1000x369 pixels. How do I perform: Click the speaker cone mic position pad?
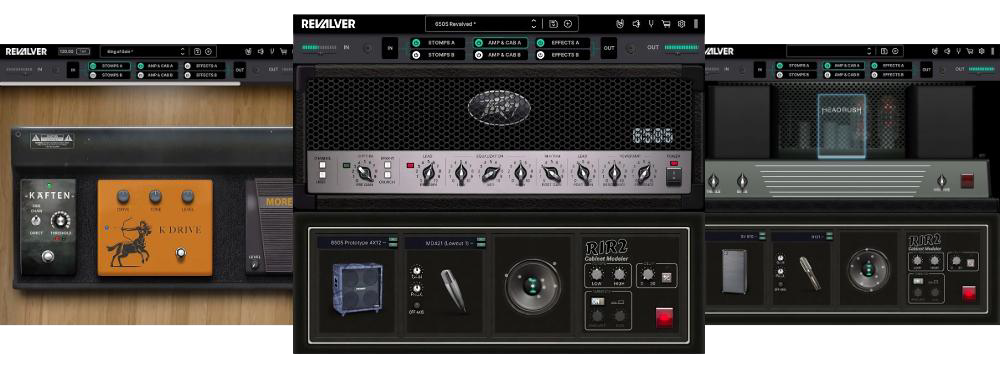533,286
